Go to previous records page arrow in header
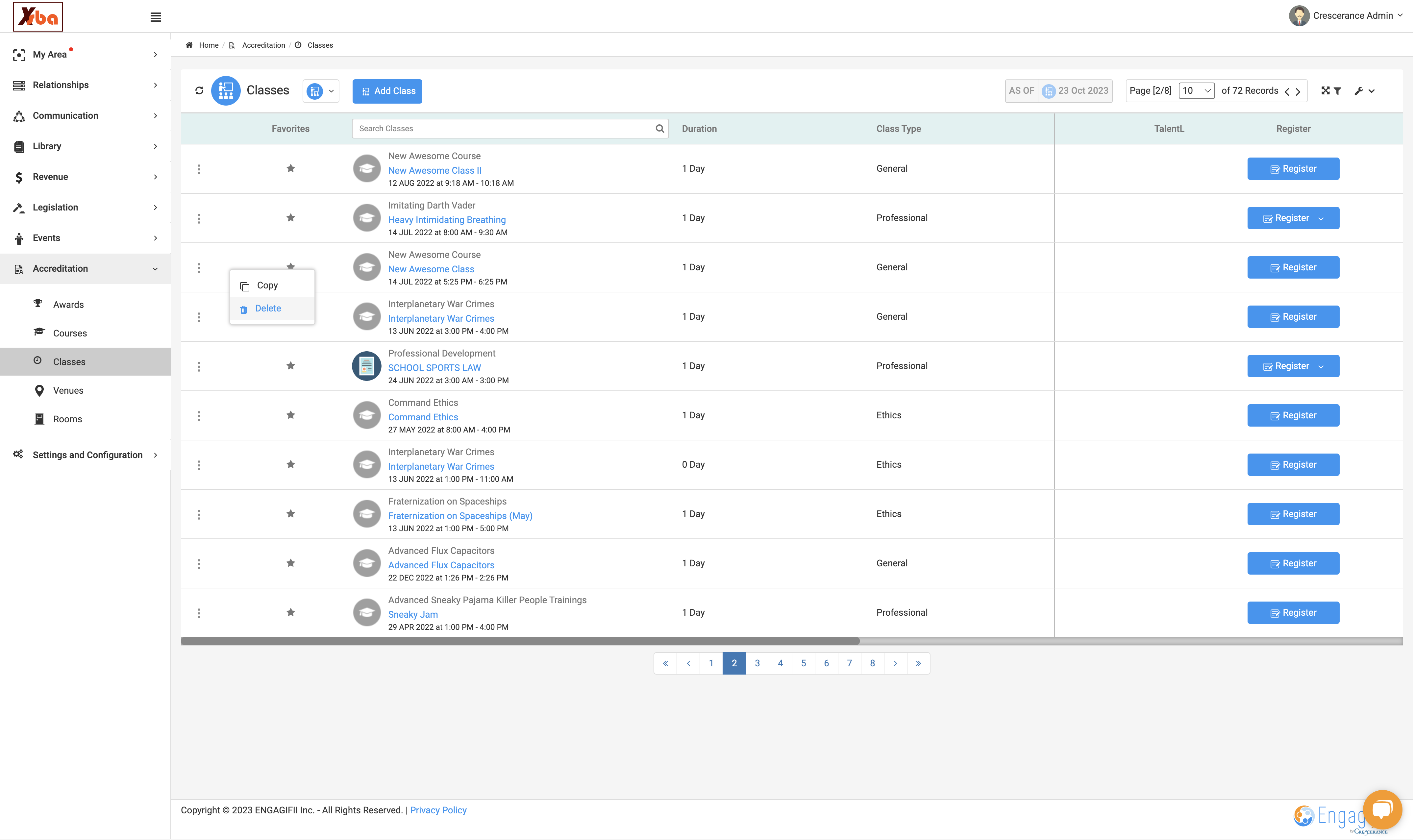Image resolution: width=1413 pixels, height=840 pixels. (x=1287, y=91)
